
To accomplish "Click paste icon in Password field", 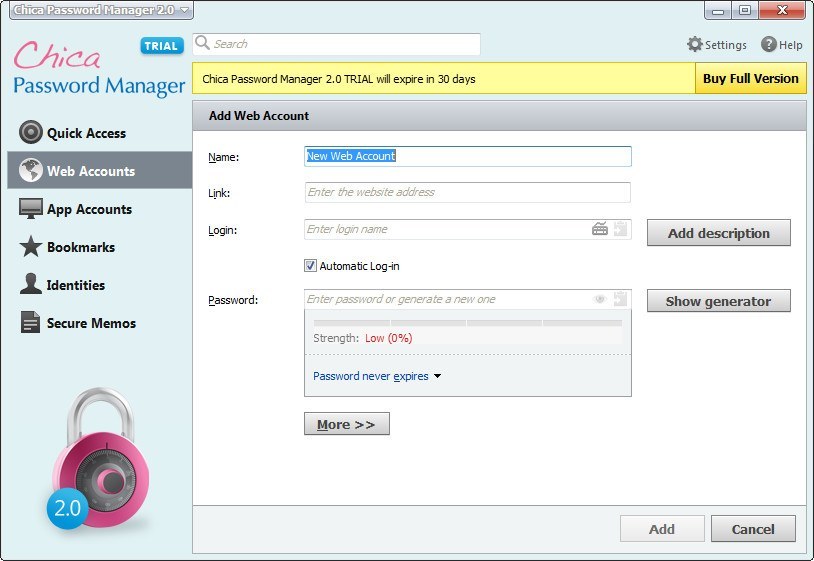I will point(620,298).
